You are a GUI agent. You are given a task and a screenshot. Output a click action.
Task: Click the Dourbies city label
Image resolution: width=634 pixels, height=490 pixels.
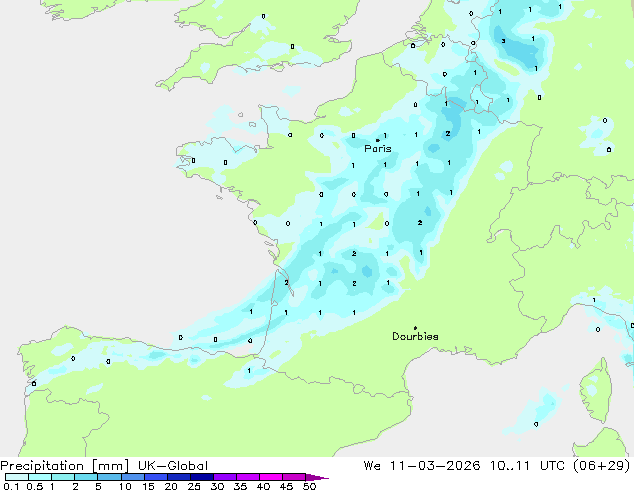point(415,336)
